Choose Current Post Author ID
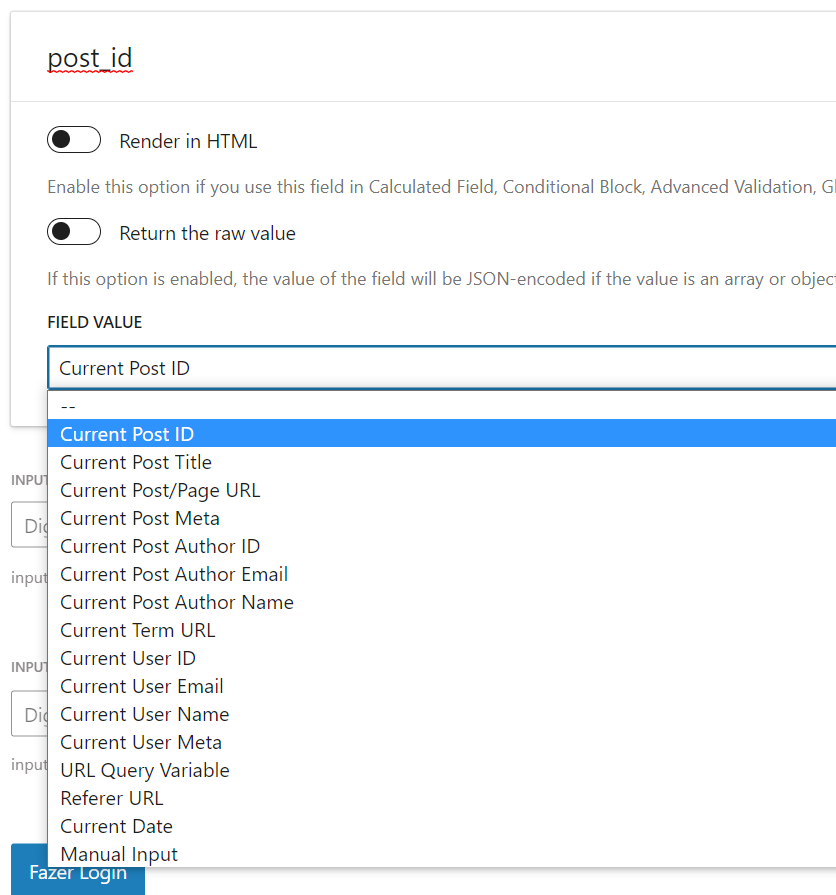The image size is (836, 895). click(159, 546)
